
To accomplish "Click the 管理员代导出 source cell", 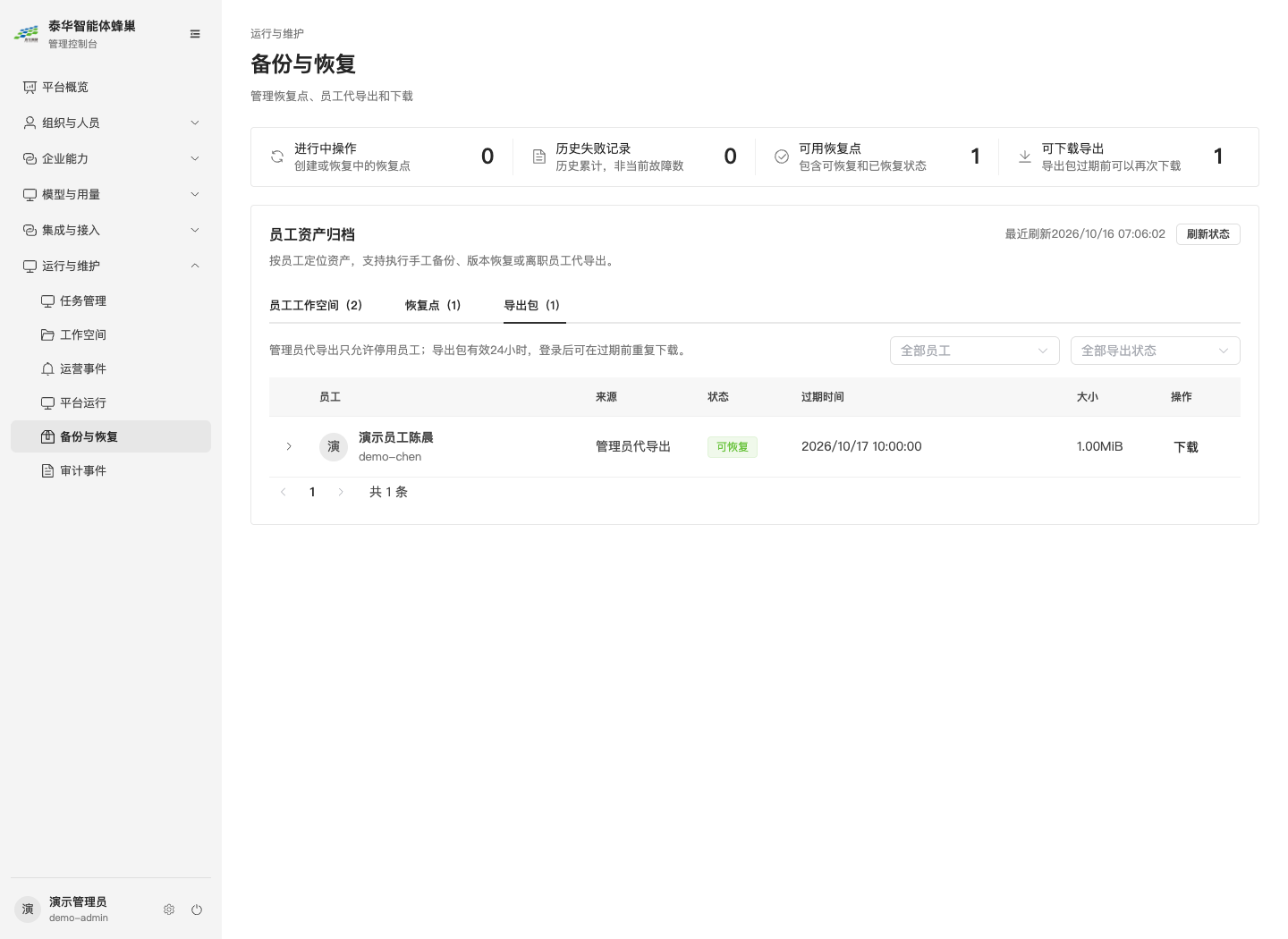I will [633, 446].
